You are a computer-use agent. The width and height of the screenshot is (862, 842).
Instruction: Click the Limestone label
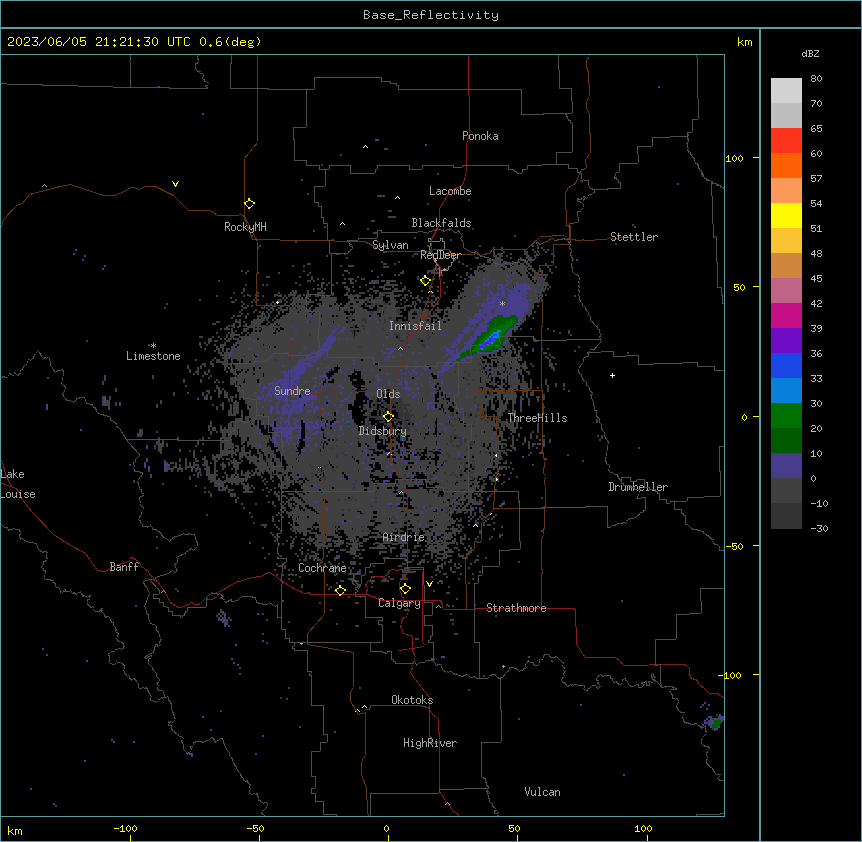coord(153,356)
